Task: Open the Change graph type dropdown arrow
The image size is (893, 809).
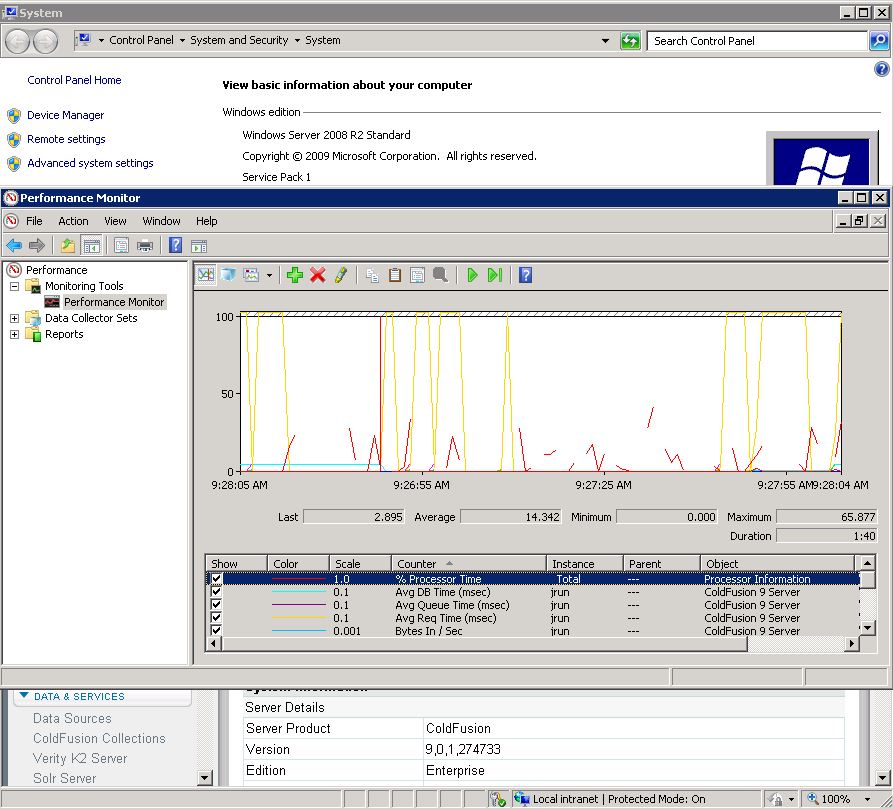Action: pyautogui.click(x=269, y=275)
